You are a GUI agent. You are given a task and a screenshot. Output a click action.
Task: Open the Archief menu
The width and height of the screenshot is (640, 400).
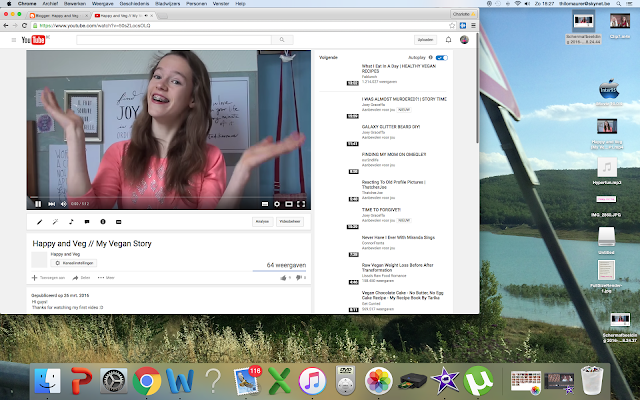pyautogui.click(x=50, y=3)
